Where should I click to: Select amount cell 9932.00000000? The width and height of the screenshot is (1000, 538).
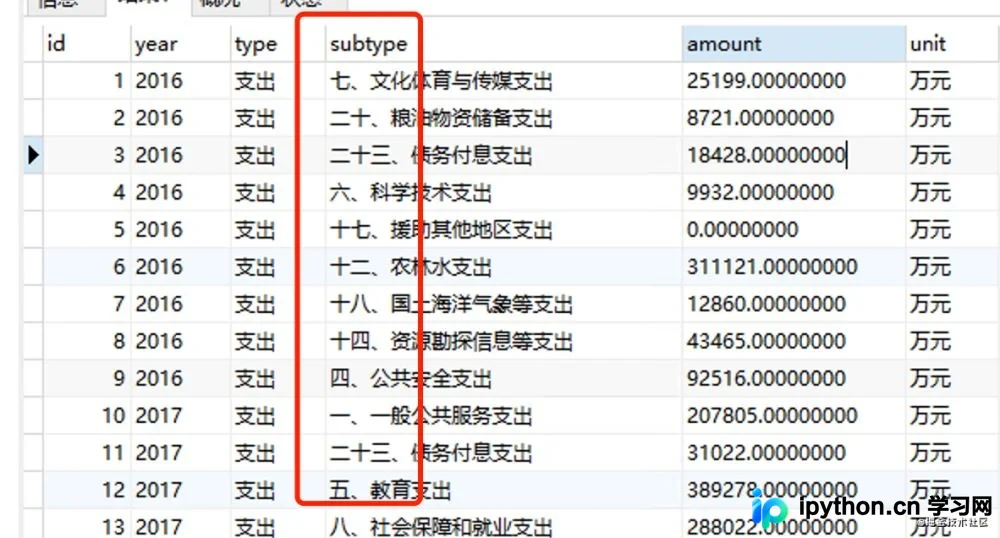pyautogui.click(x=794, y=192)
